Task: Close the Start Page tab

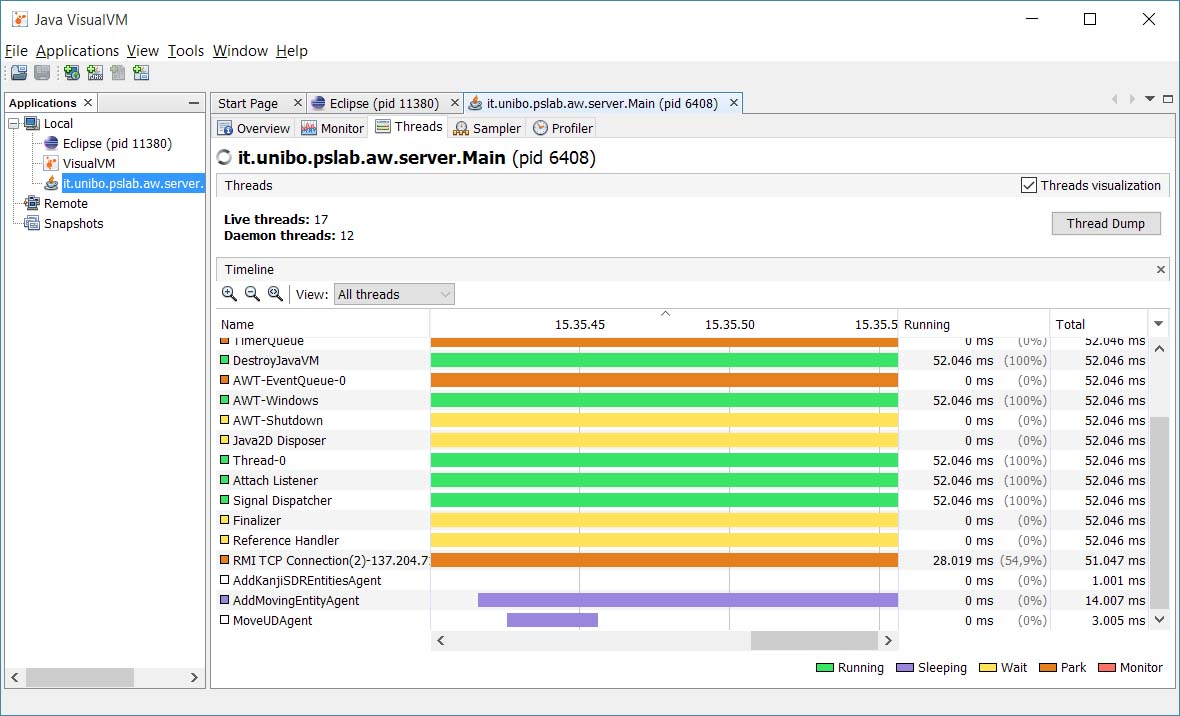Action: (297, 102)
